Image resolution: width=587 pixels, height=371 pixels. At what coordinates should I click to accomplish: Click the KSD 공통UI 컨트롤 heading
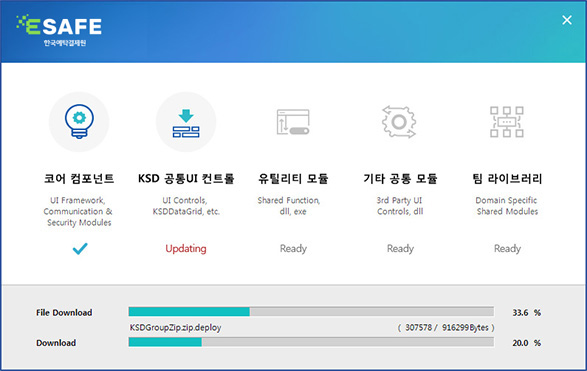click(186, 179)
